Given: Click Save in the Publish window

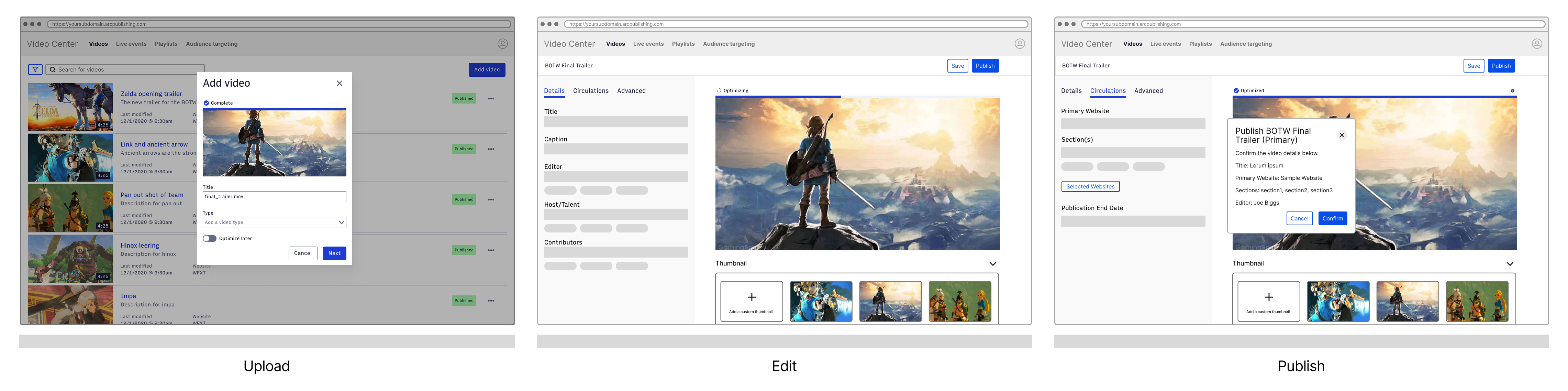Looking at the screenshot, I should [1474, 66].
